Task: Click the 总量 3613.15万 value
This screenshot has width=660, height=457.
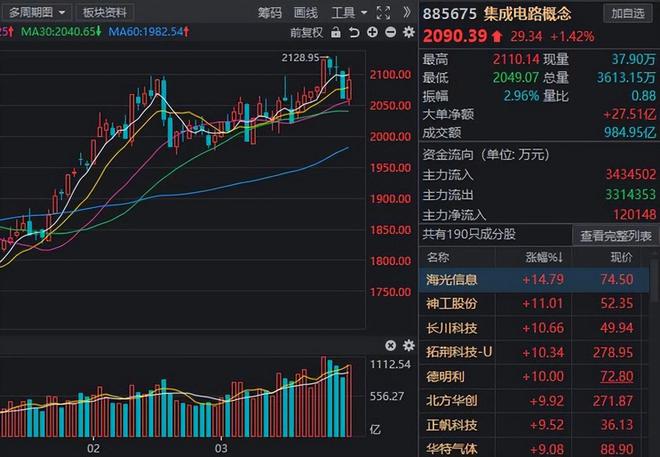Action: [x=626, y=77]
